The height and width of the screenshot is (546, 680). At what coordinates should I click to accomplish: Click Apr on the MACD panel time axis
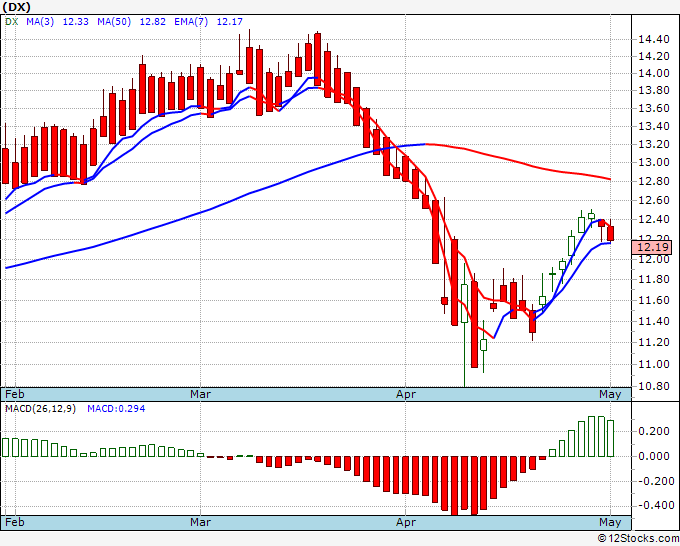coord(405,522)
